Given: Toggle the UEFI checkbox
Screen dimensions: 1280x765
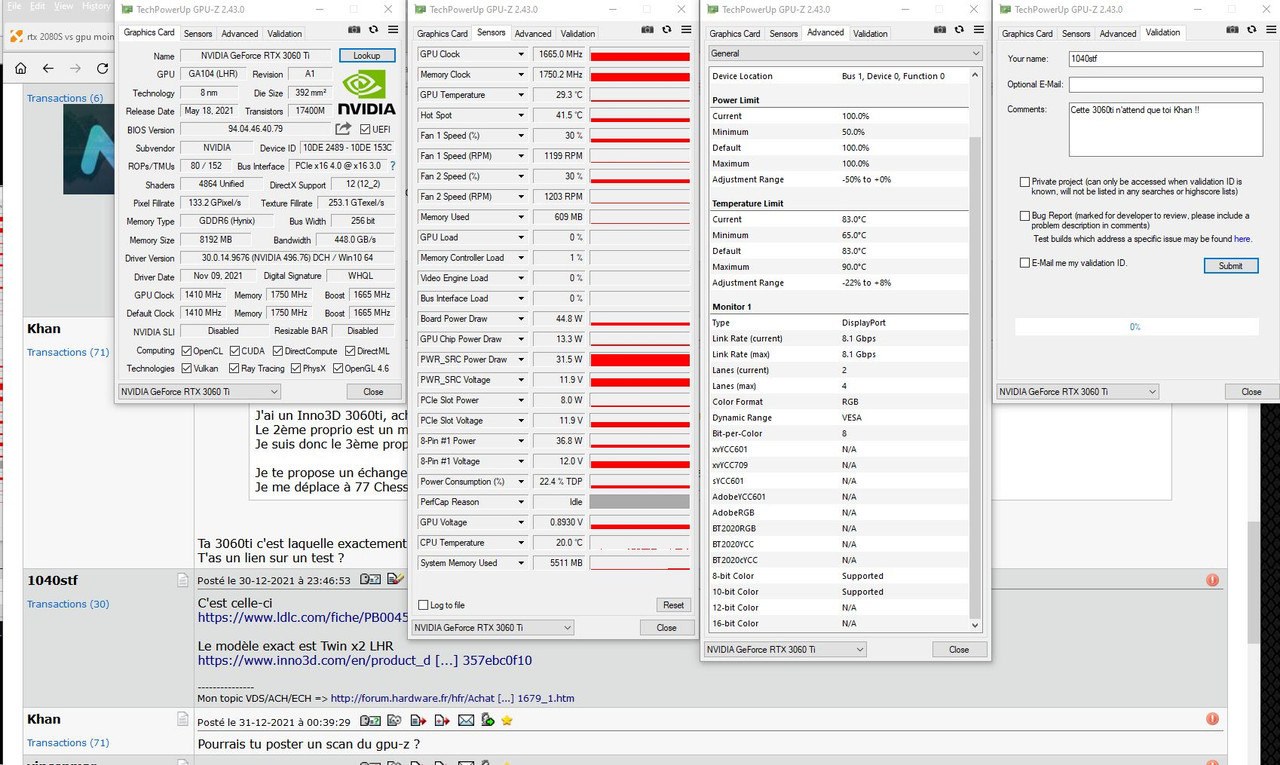Looking at the screenshot, I should click(x=365, y=129).
